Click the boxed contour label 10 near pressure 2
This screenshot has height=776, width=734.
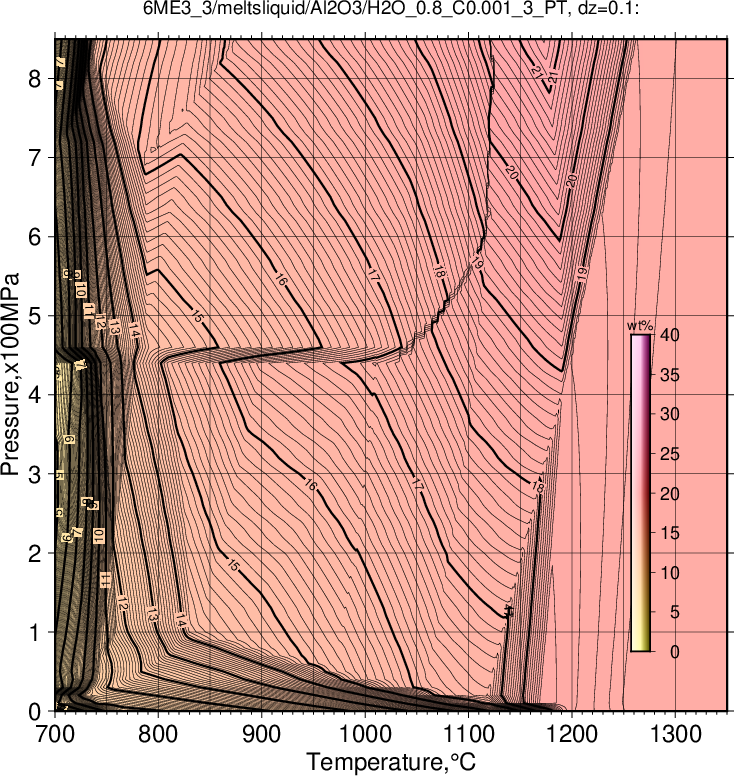point(99,535)
